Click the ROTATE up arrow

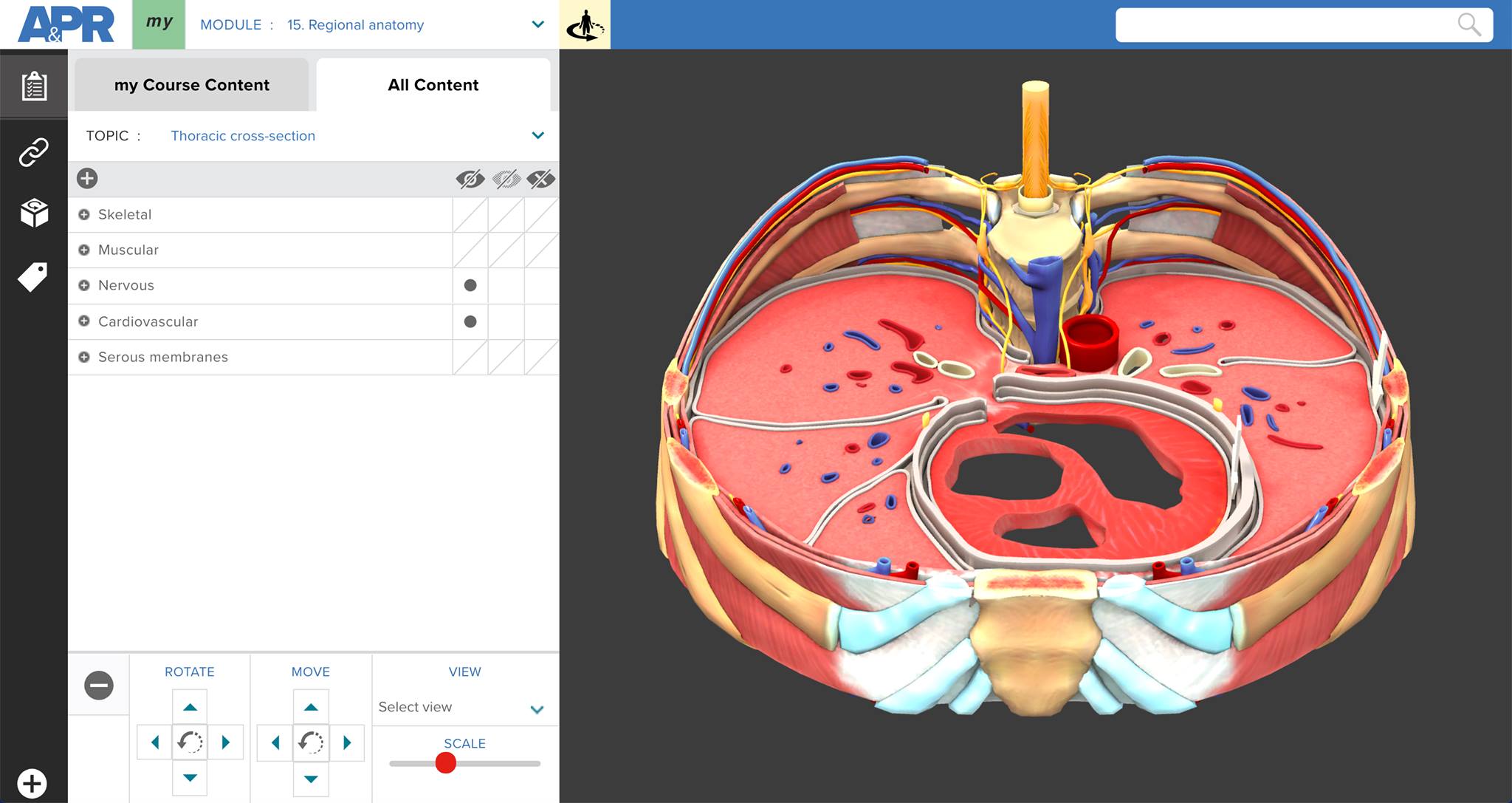(190, 707)
